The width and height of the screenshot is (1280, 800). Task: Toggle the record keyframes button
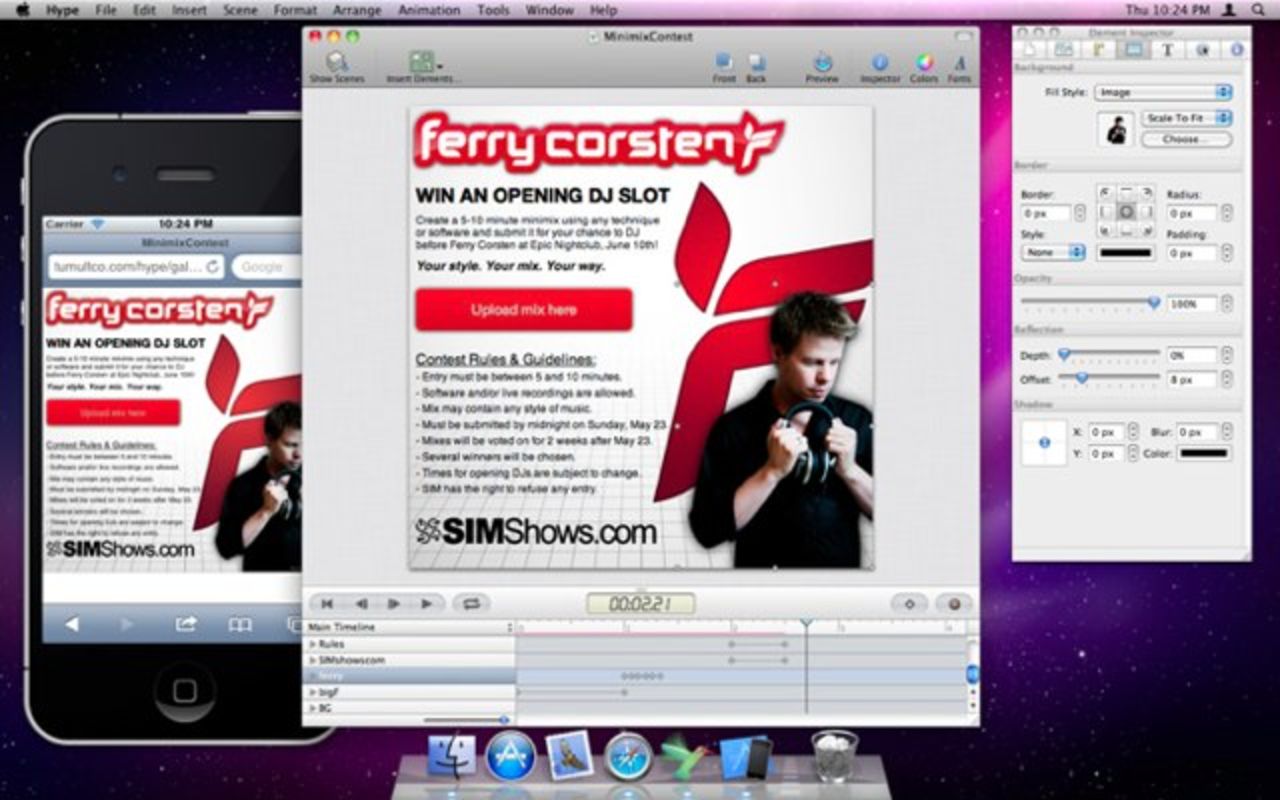(953, 604)
